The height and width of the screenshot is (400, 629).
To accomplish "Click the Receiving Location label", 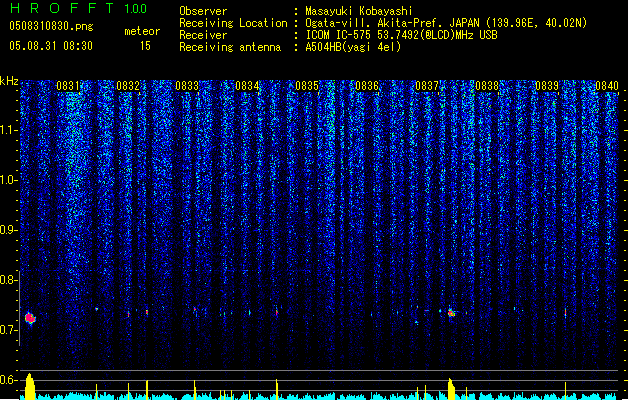I will 233,23.
